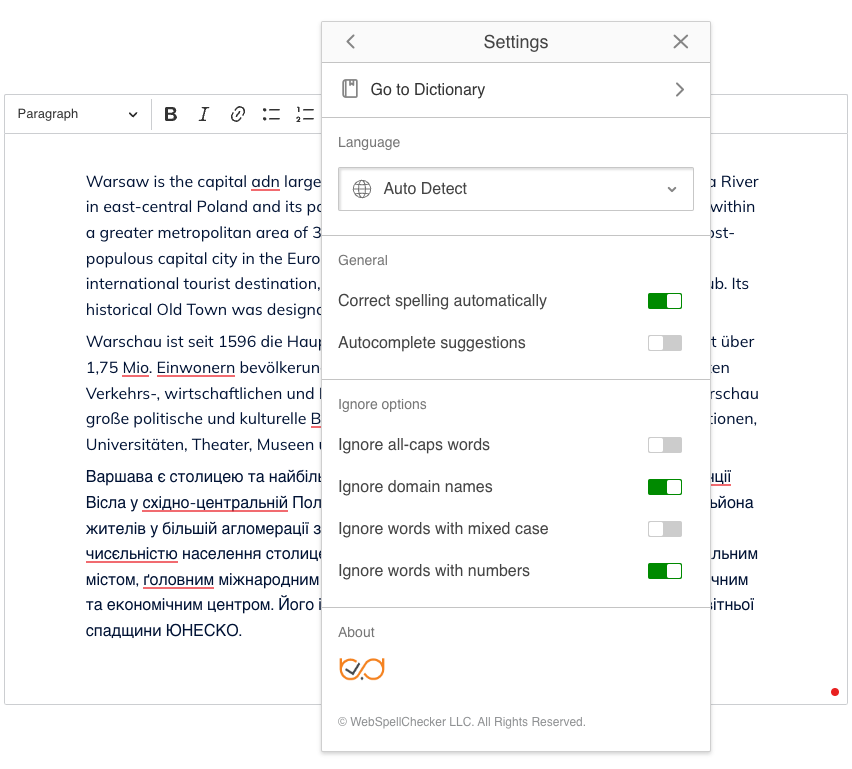
Task: Open the Auto Detect language dropdown
Action: coord(674,188)
